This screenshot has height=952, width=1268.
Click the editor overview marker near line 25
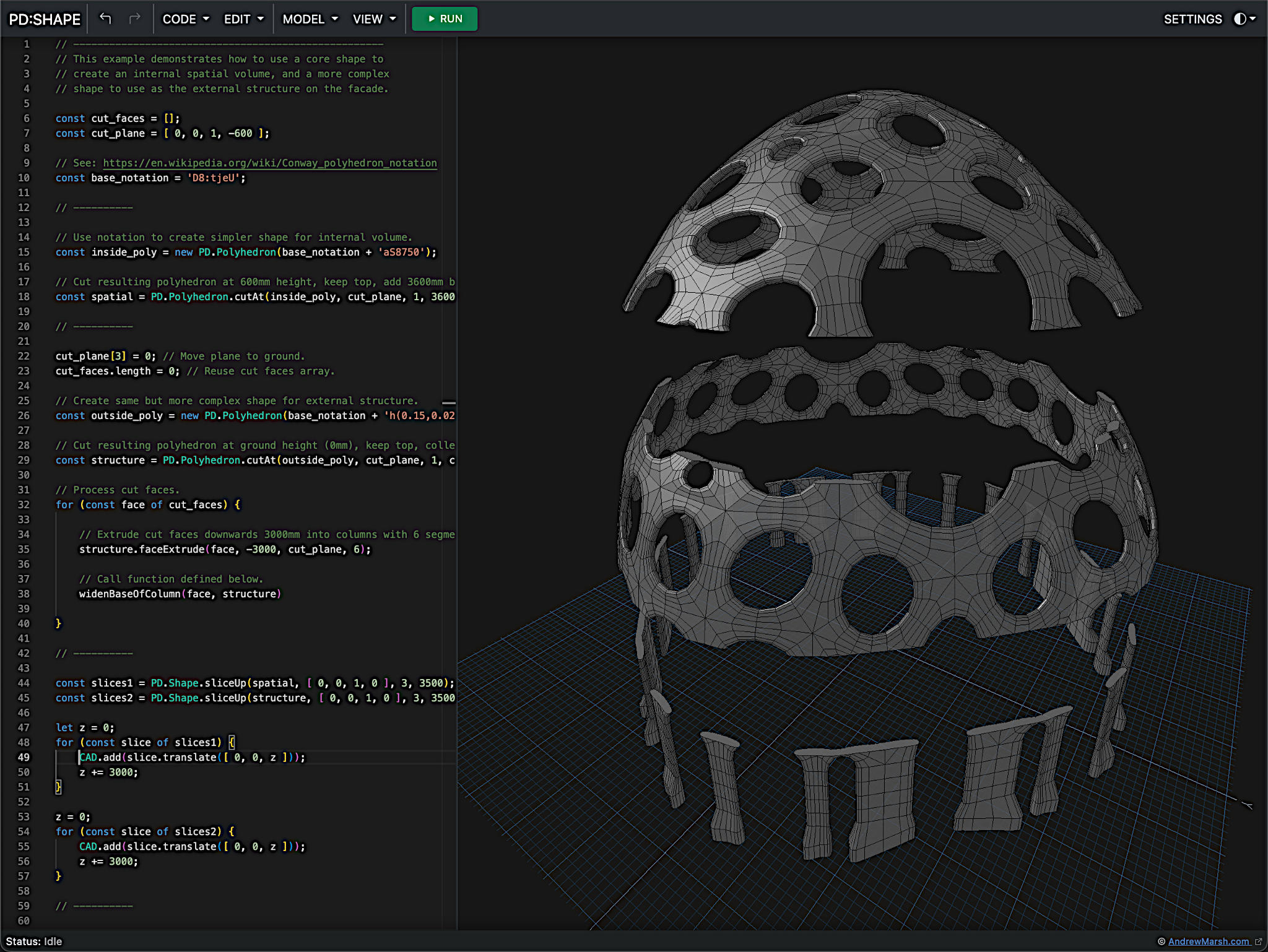coord(449,403)
